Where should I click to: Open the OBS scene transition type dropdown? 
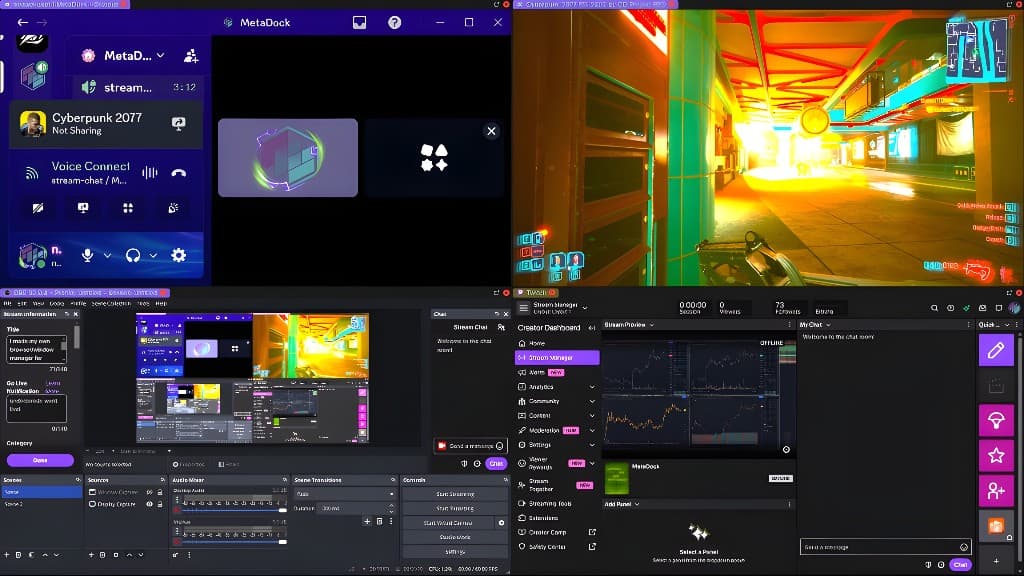pos(345,494)
